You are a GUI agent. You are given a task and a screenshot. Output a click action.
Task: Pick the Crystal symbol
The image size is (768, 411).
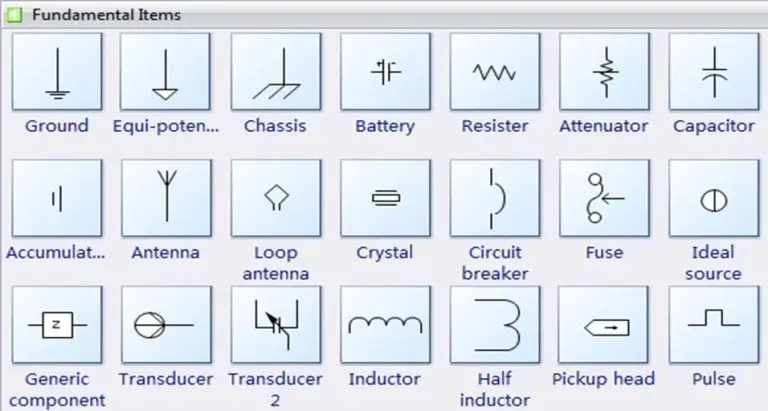click(385, 198)
